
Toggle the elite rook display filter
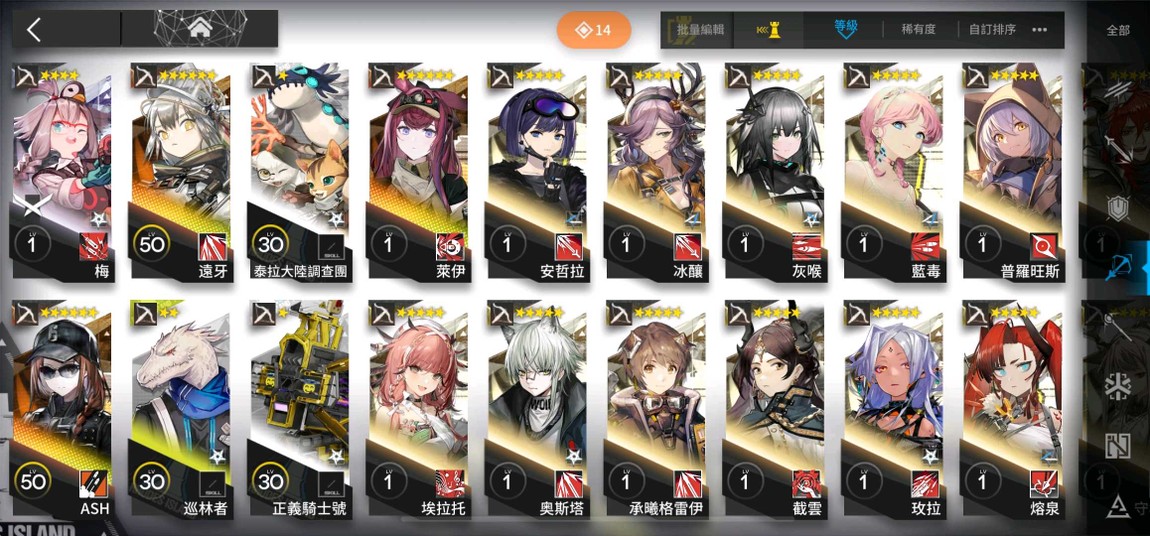(768, 30)
